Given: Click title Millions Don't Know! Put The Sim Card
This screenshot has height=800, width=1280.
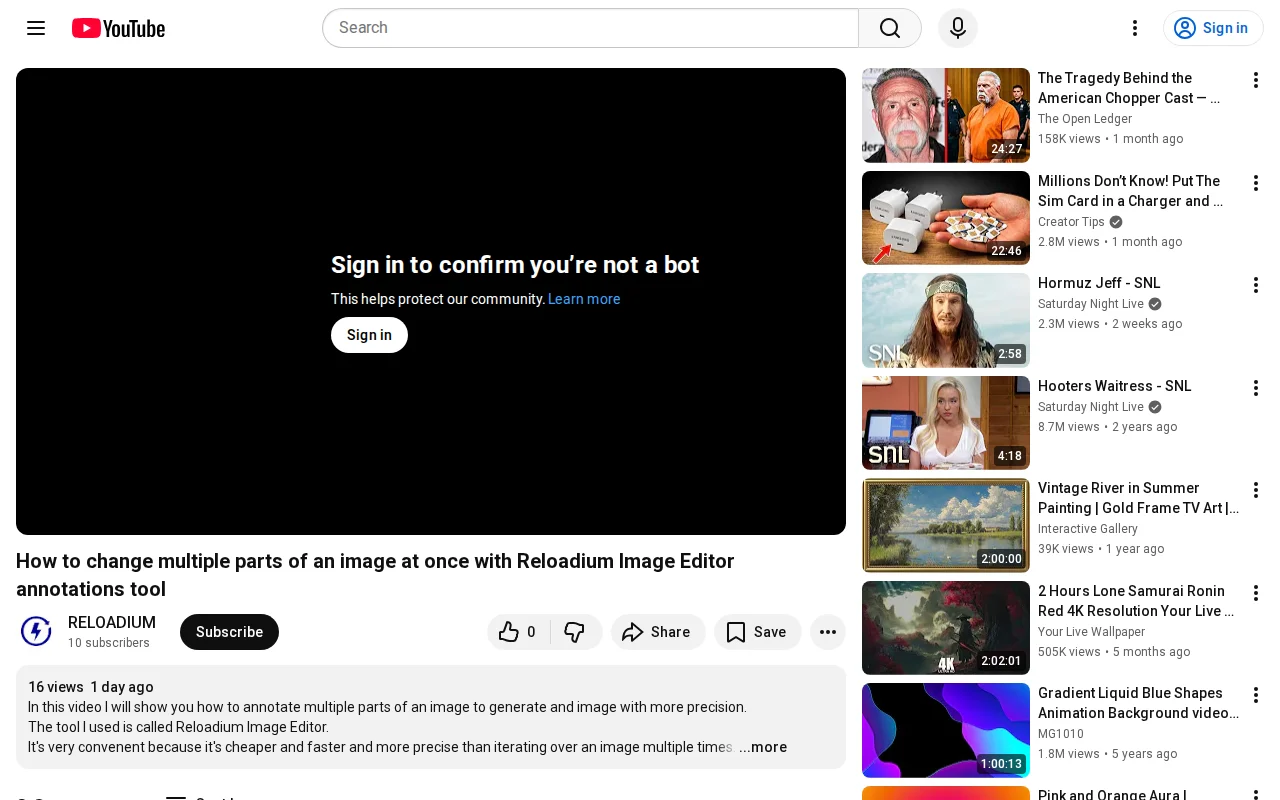Looking at the screenshot, I should [1130, 191].
